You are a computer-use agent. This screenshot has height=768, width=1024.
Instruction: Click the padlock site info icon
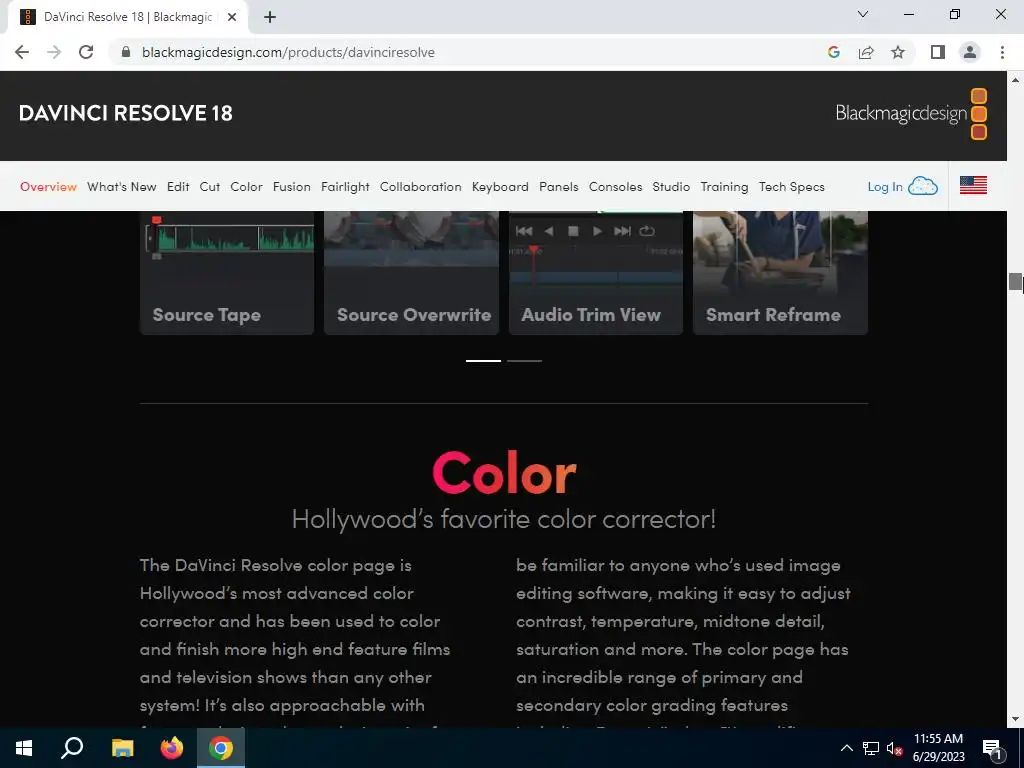[x=126, y=52]
